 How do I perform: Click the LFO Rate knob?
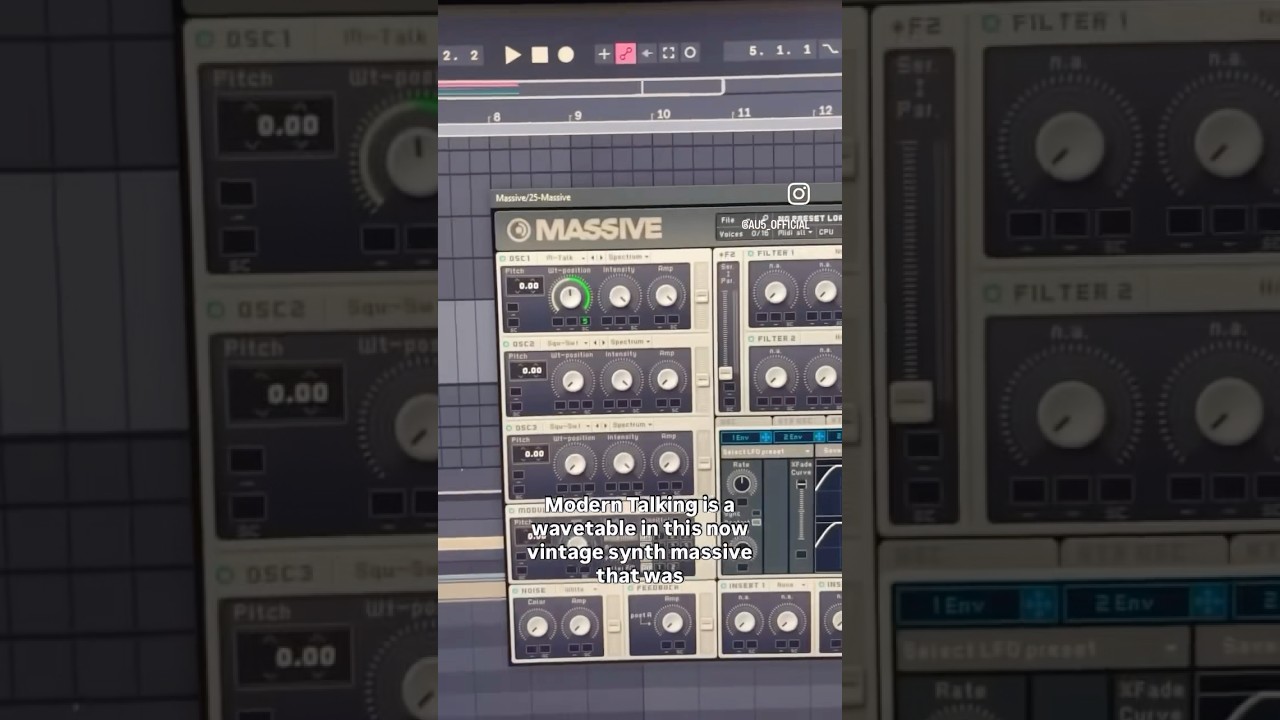coord(741,485)
